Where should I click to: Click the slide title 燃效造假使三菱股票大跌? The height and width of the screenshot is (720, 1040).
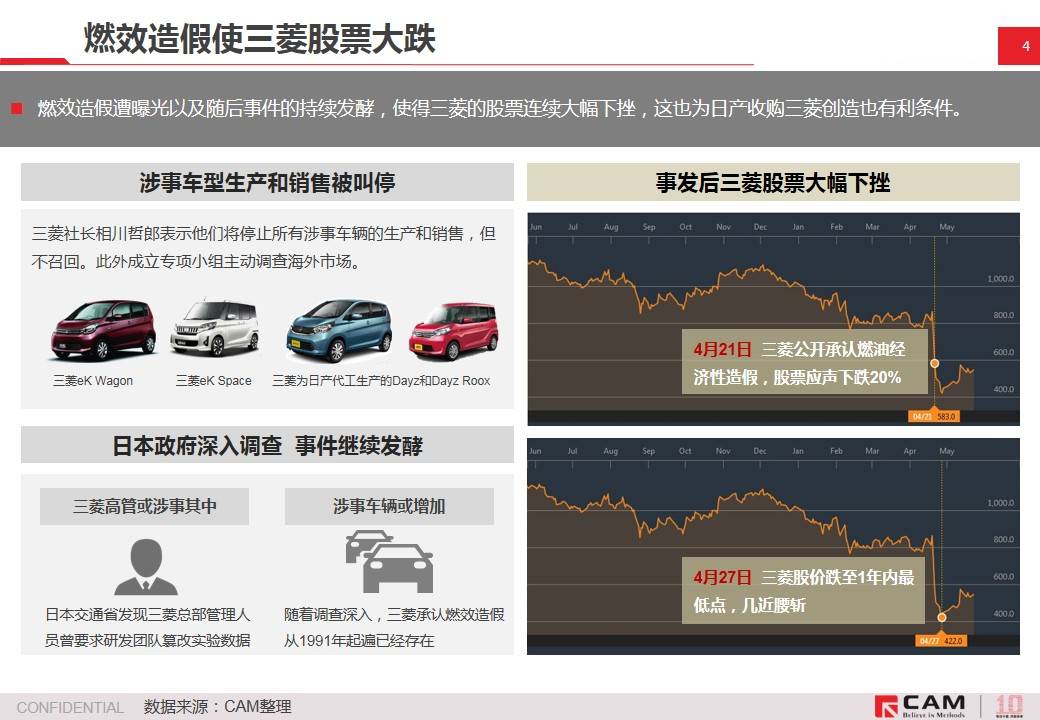(x=259, y=38)
